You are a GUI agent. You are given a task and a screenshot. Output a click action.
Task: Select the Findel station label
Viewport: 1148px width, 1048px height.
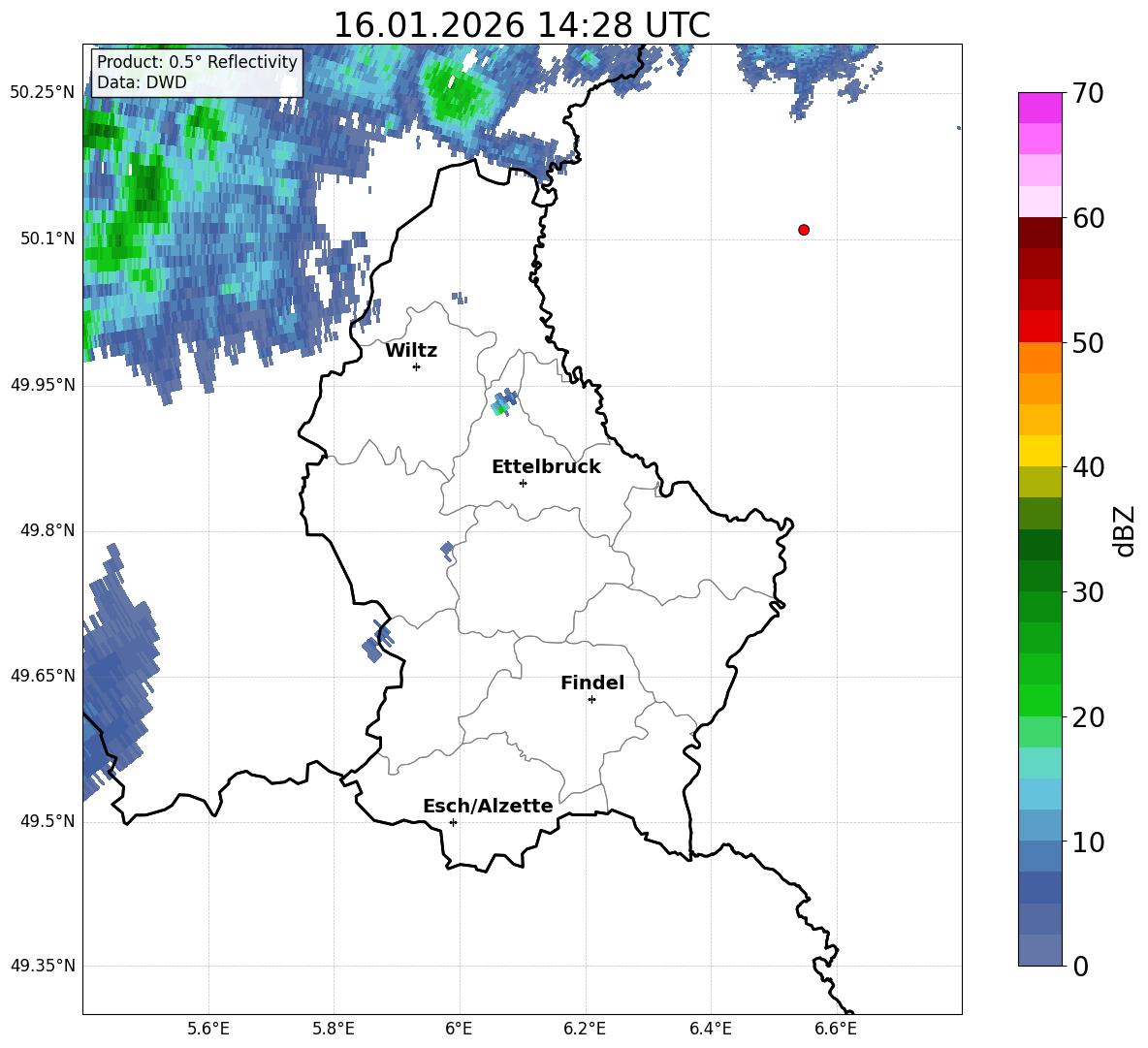tap(592, 683)
